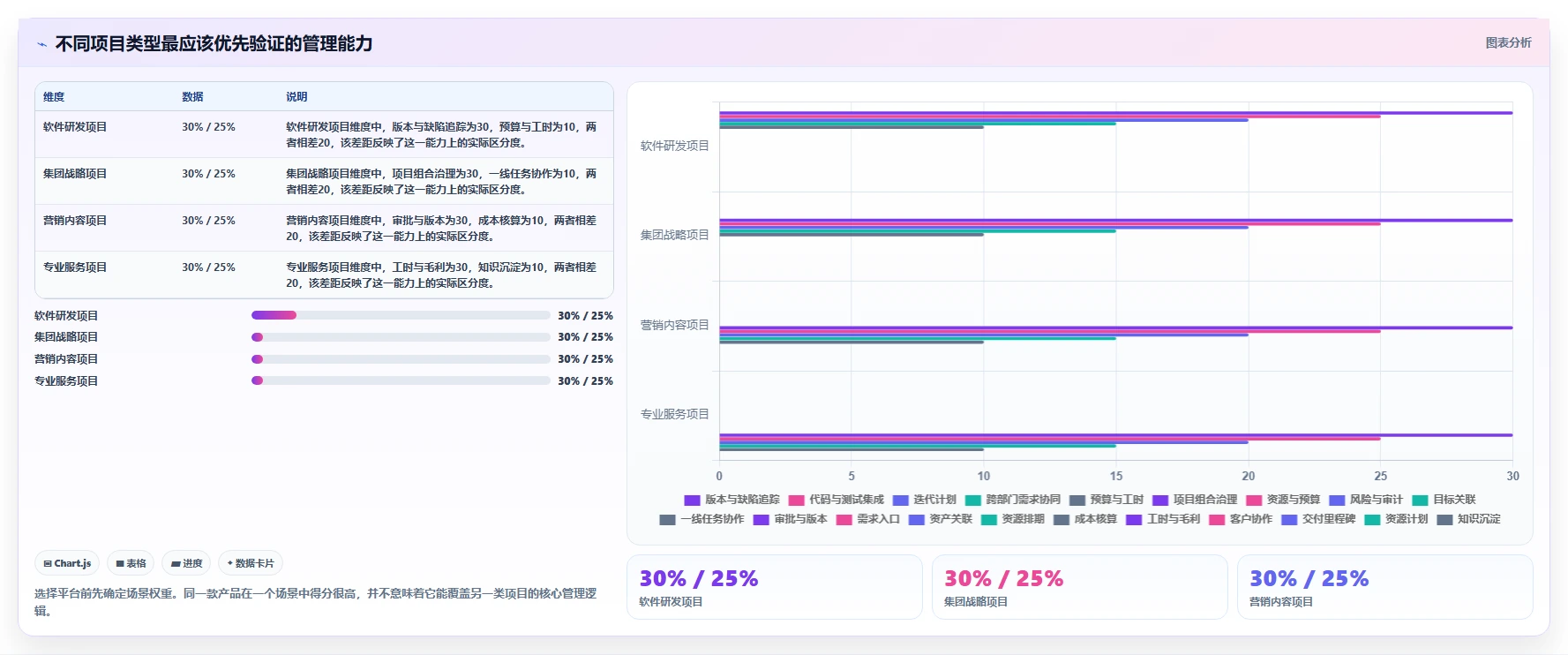This screenshot has width=1568, height=655.
Task: Click the 表格 tag chip
Action: pyautogui.click(x=131, y=563)
